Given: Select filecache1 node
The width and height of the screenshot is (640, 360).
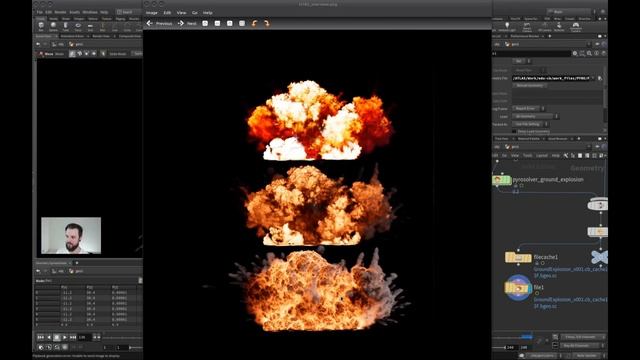Looking at the screenshot, I should [x=518, y=257].
